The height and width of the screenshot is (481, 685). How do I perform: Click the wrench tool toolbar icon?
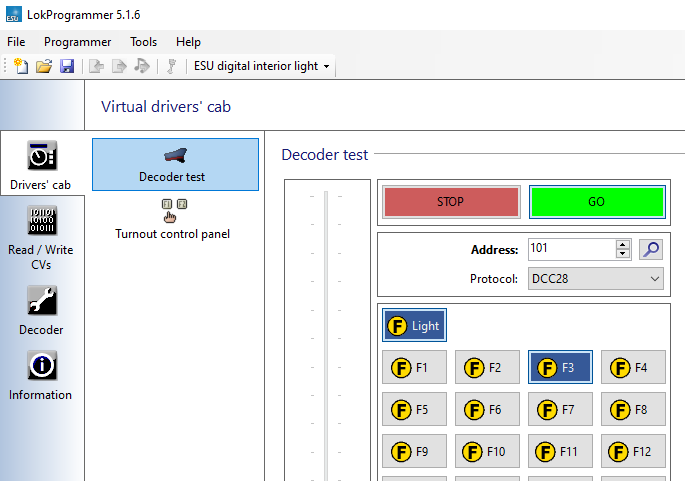tap(172, 66)
